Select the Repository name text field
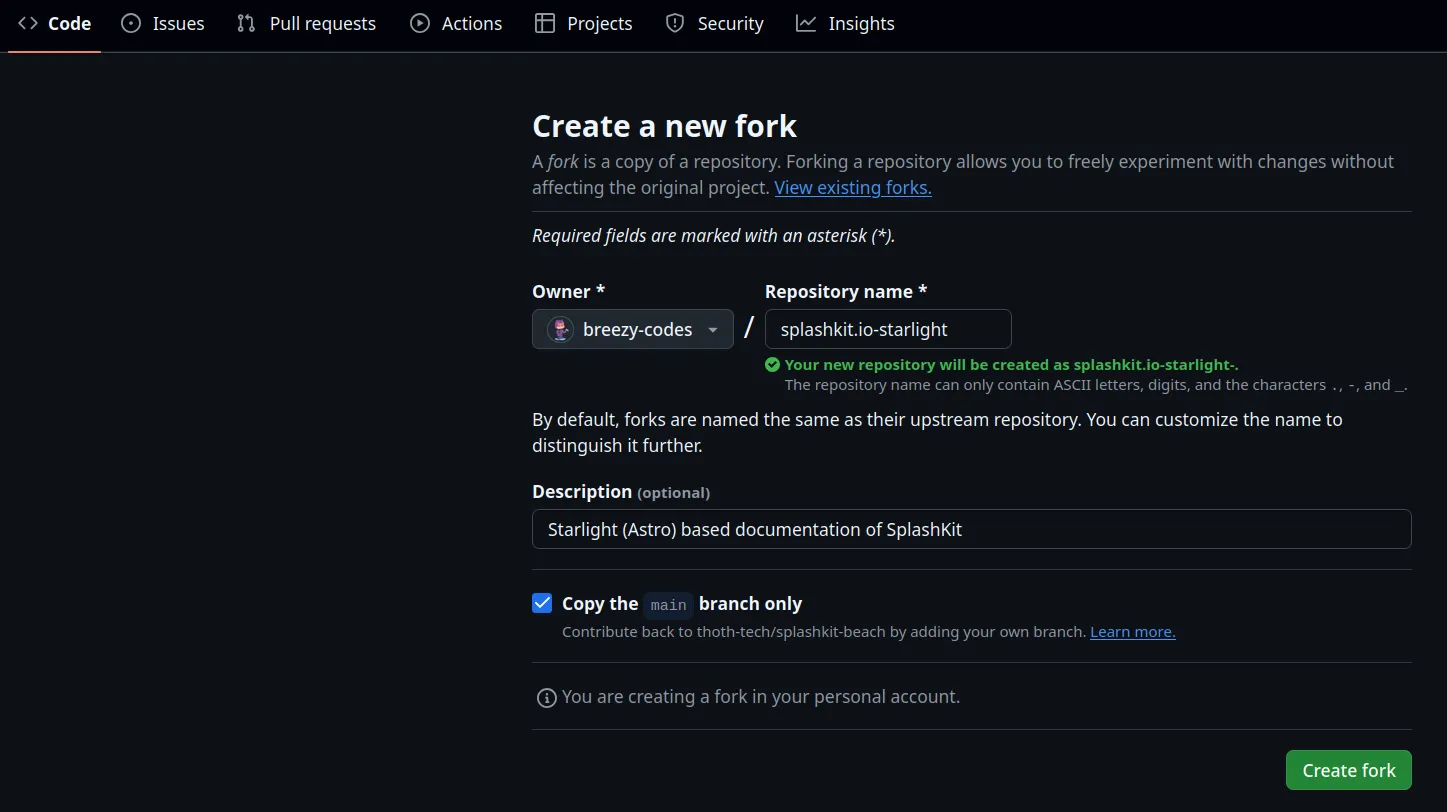 (x=887, y=329)
